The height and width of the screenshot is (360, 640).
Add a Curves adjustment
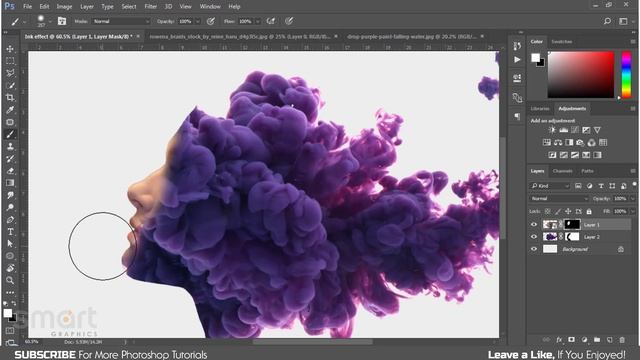pyautogui.click(x=575, y=130)
